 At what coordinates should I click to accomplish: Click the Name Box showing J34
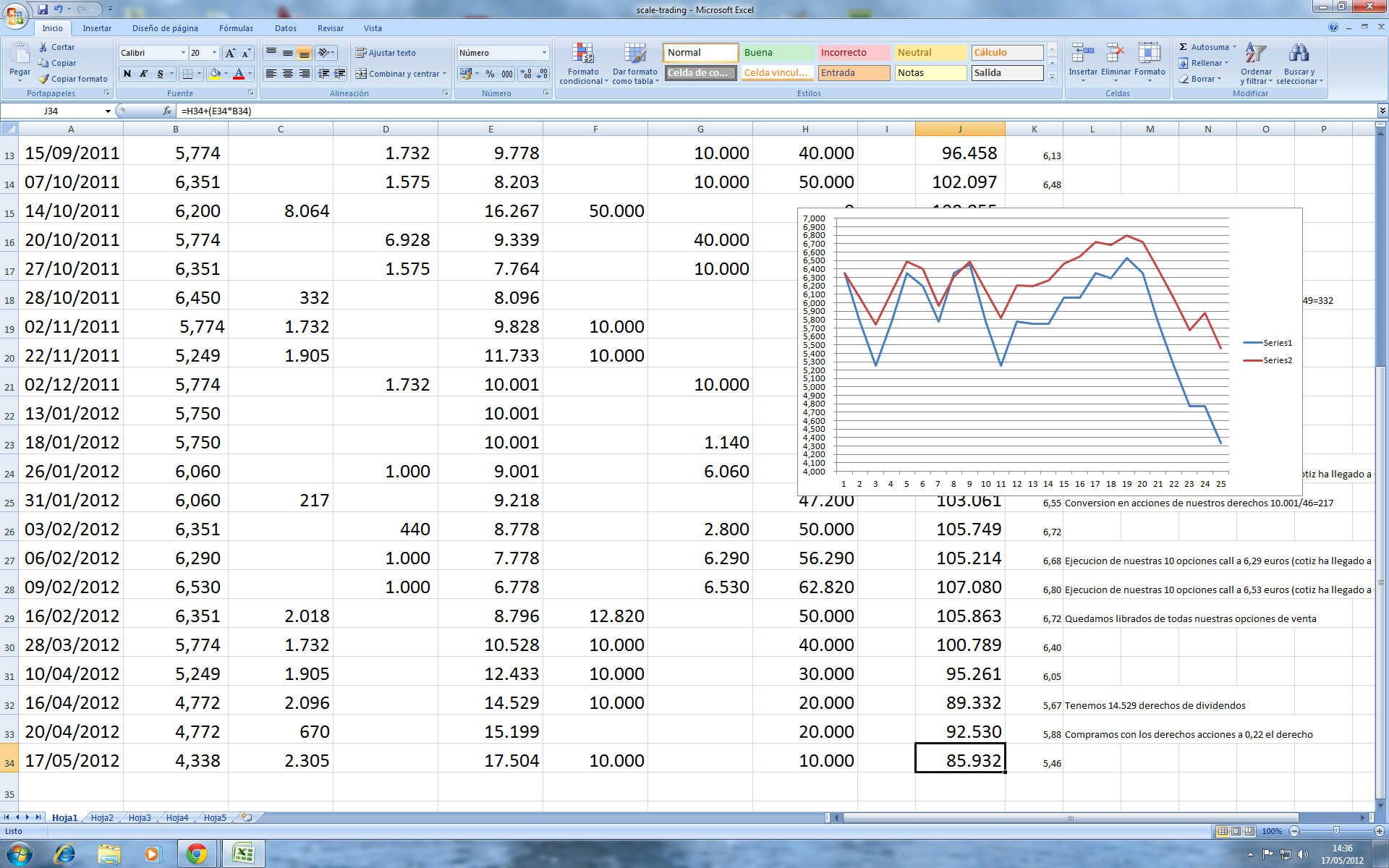click(51, 111)
